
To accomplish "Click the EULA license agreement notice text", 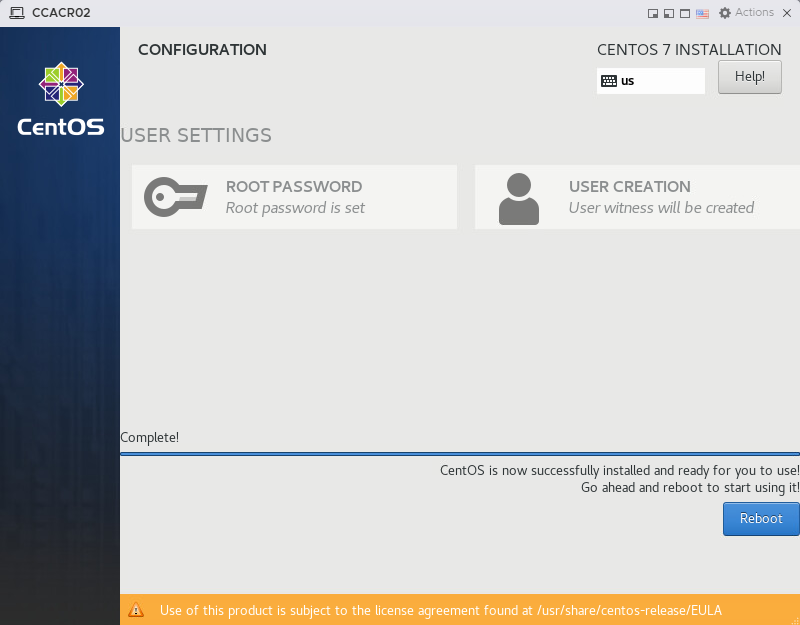I will coord(440,610).
